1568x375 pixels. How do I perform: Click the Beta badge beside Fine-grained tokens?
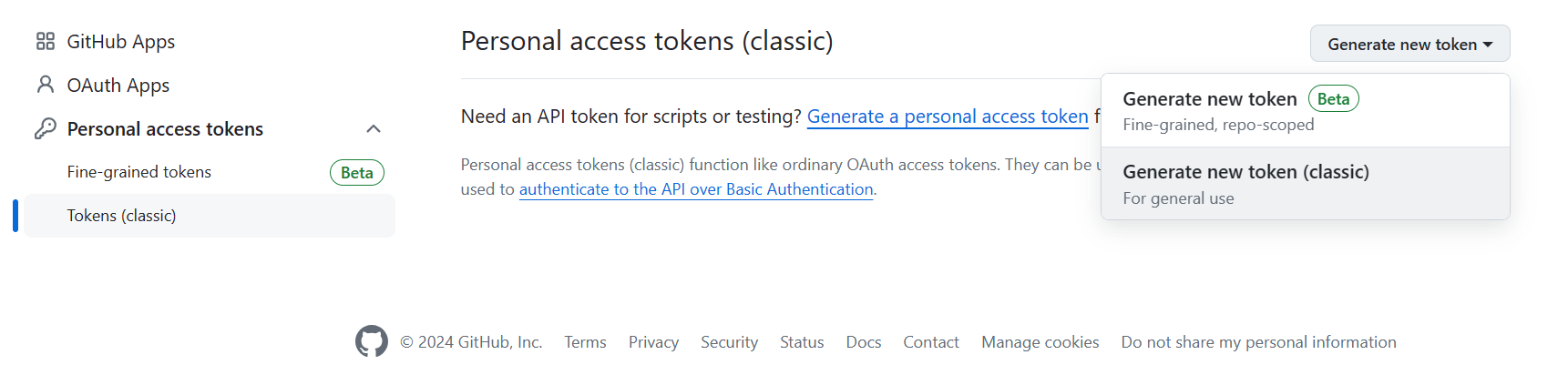(x=356, y=172)
